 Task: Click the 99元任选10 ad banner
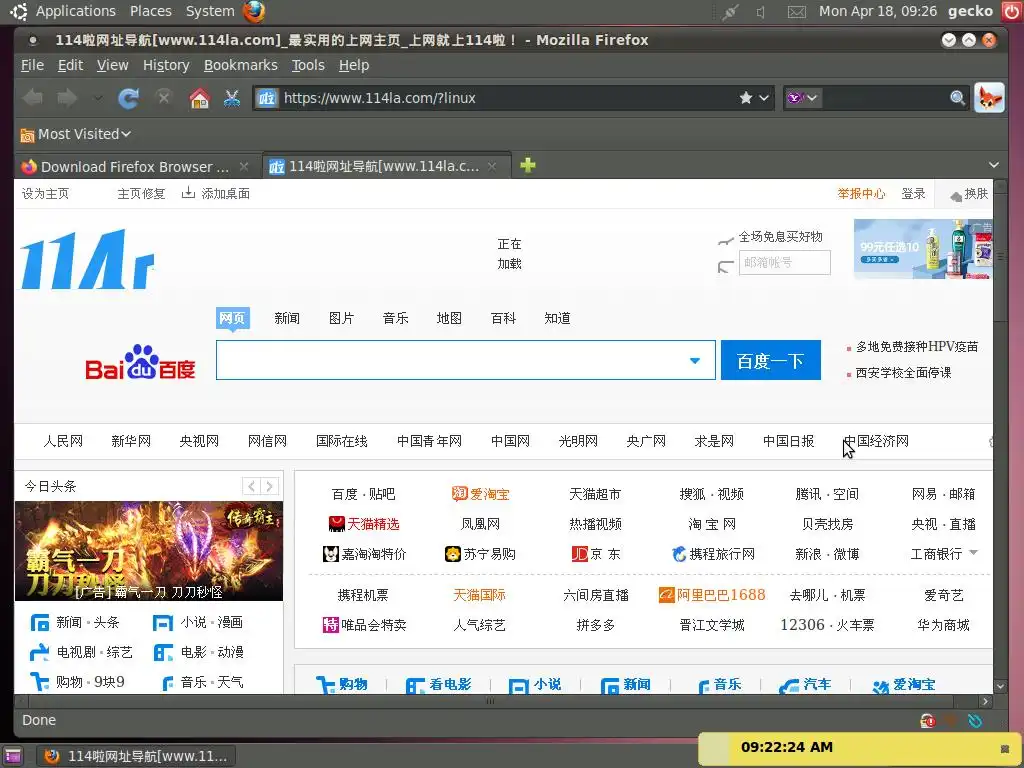click(923, 249)
